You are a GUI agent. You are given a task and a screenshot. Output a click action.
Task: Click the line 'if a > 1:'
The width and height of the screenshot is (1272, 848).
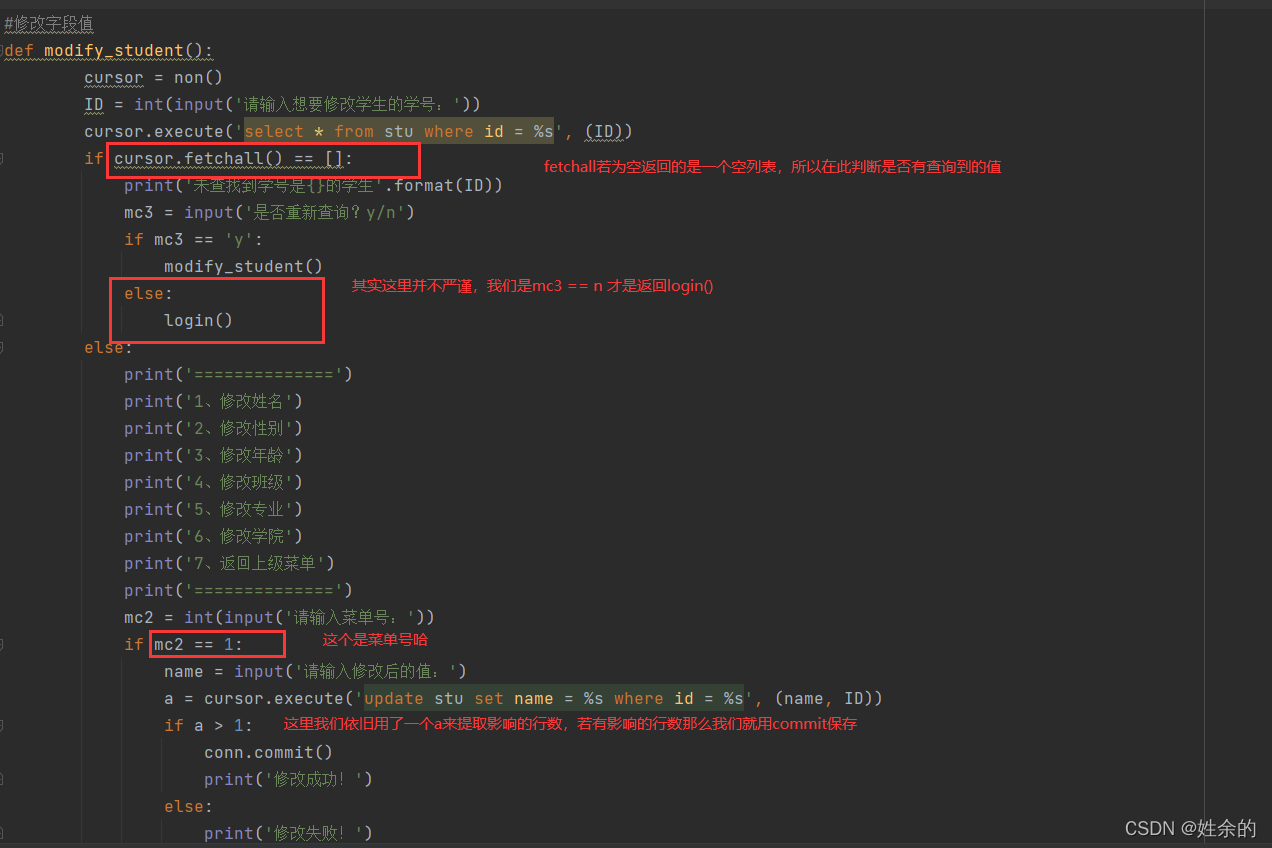click(208, 725)
